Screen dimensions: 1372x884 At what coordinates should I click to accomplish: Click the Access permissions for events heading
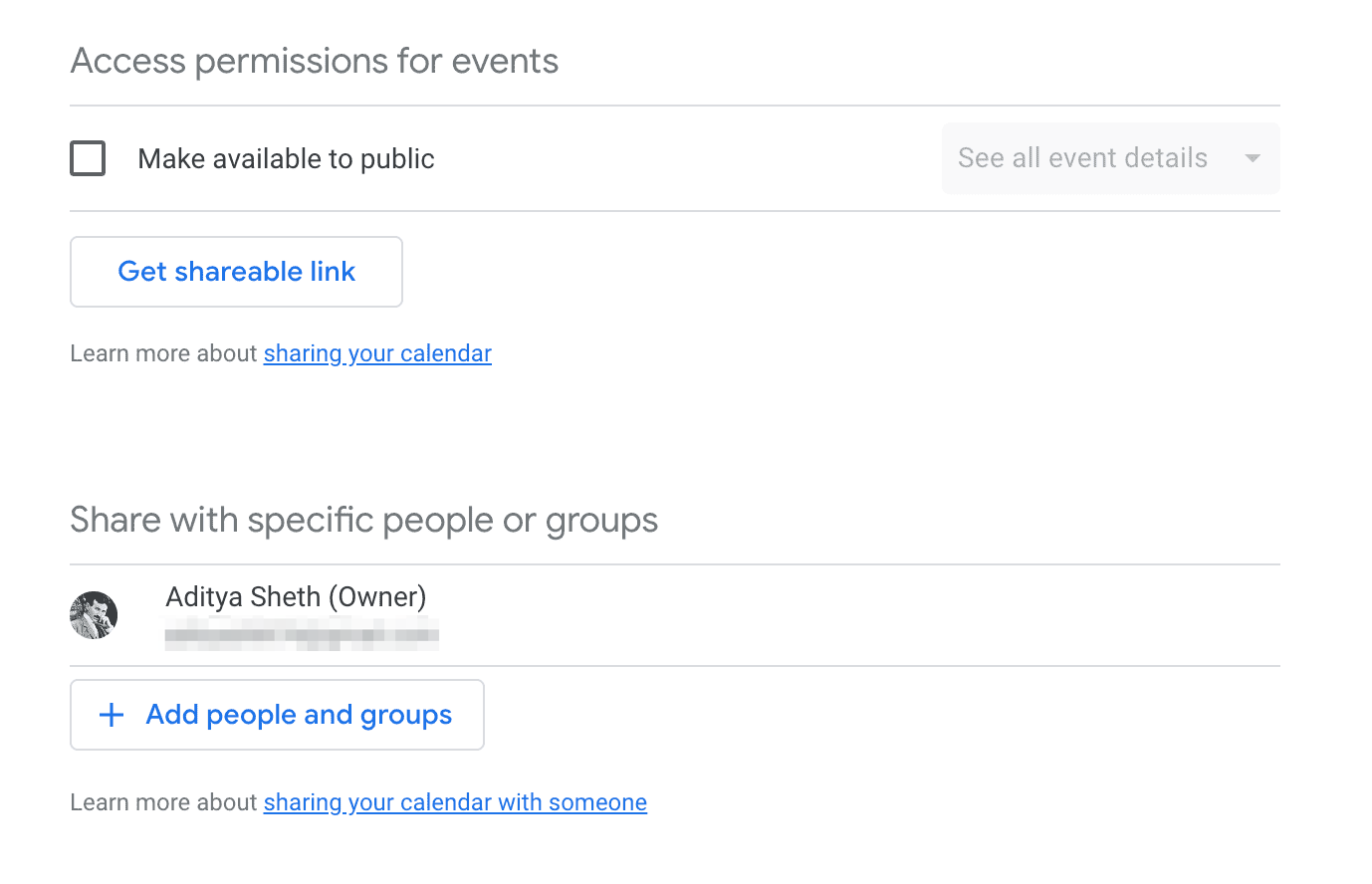point(314,61)
